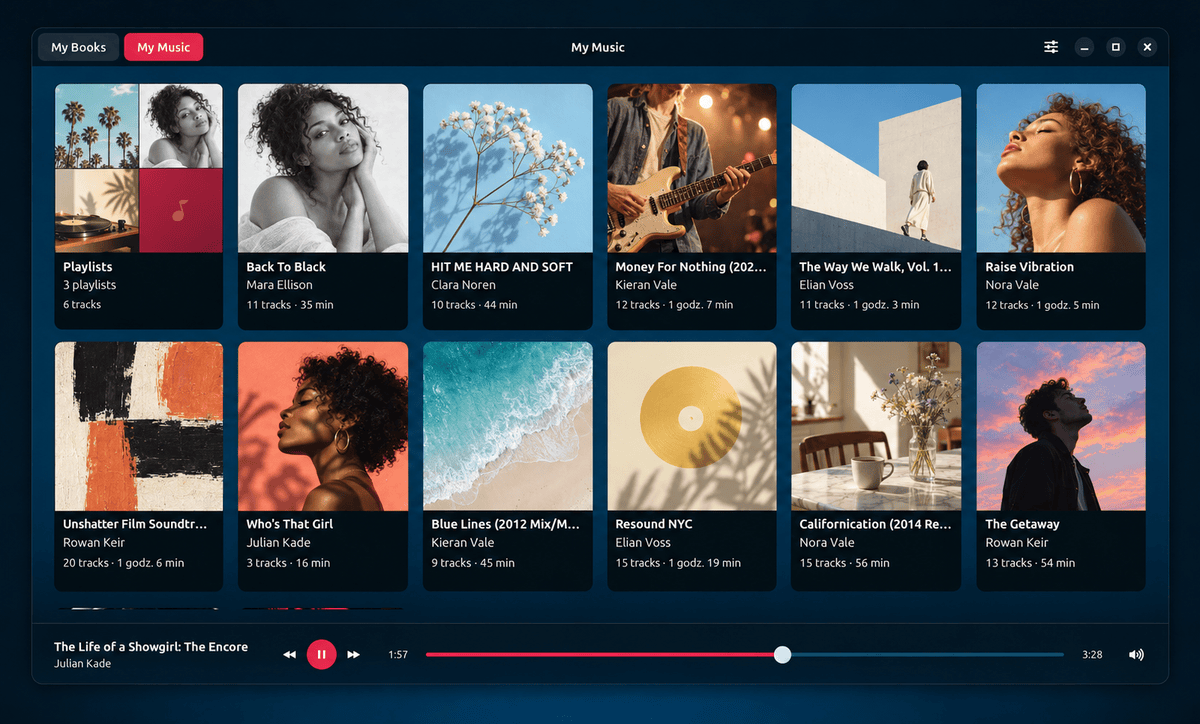
Task: Click the playback progress slider handle
Action: [x=783, y=654]
